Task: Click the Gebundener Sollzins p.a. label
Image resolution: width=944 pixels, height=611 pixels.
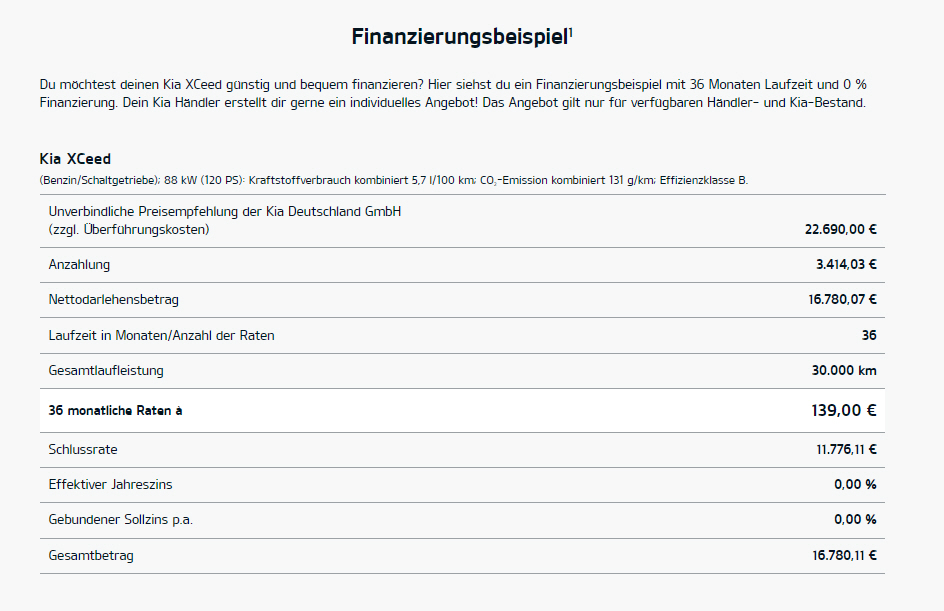Action: coord(120,520)
